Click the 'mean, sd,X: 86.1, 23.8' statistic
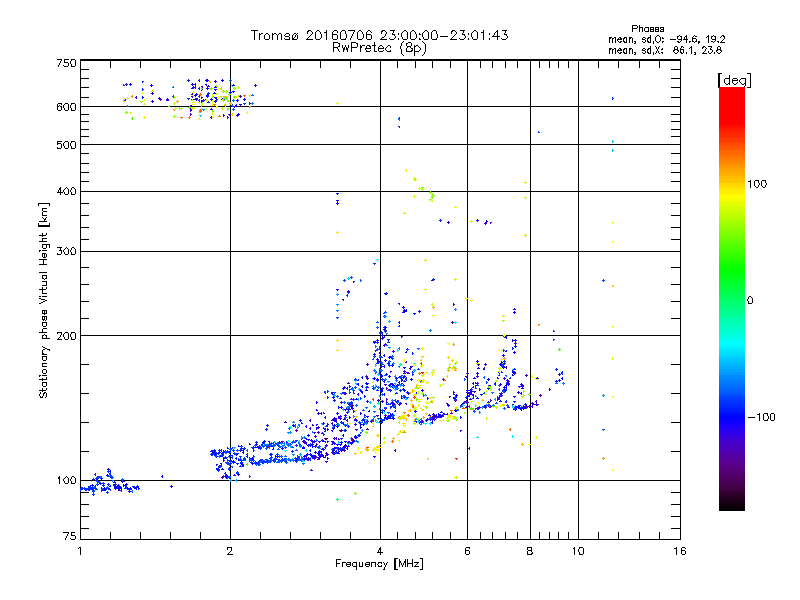This screenshot has height=600, width=800. [665, 50]
